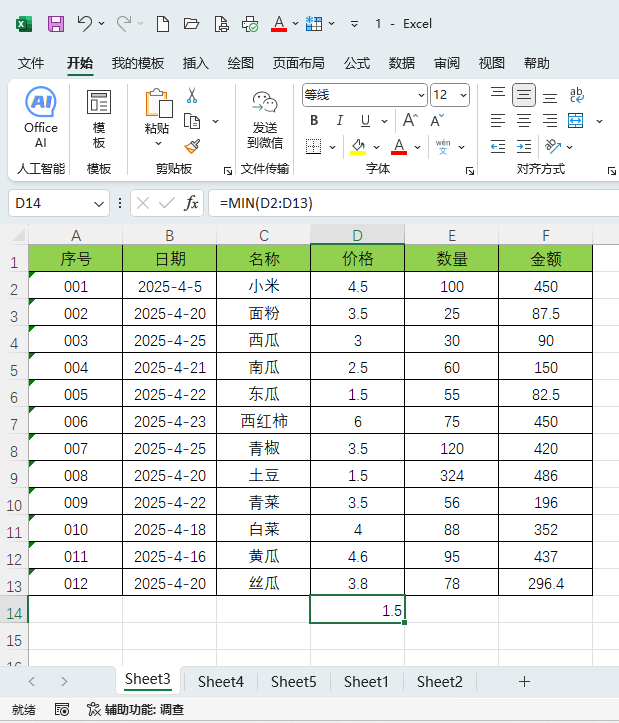Set top vertical alignment
This screenshot has height=723, width=619.
[498, 95]
